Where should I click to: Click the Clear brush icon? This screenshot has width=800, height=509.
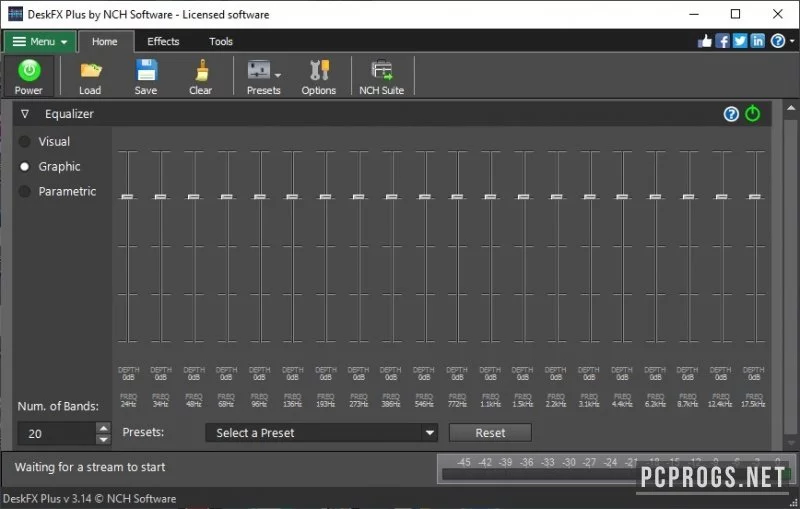pyautogui.click(x=202, y=70)
